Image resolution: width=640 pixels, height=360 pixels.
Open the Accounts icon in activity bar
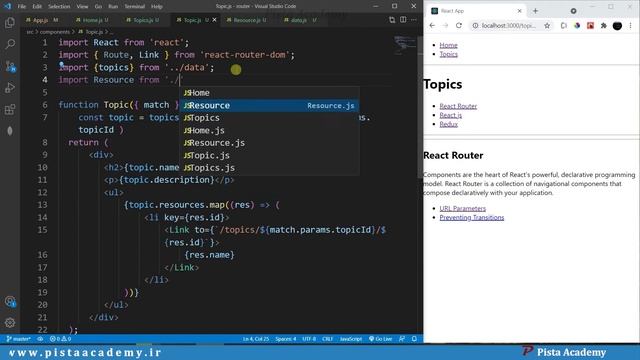(x=10, y=302)
